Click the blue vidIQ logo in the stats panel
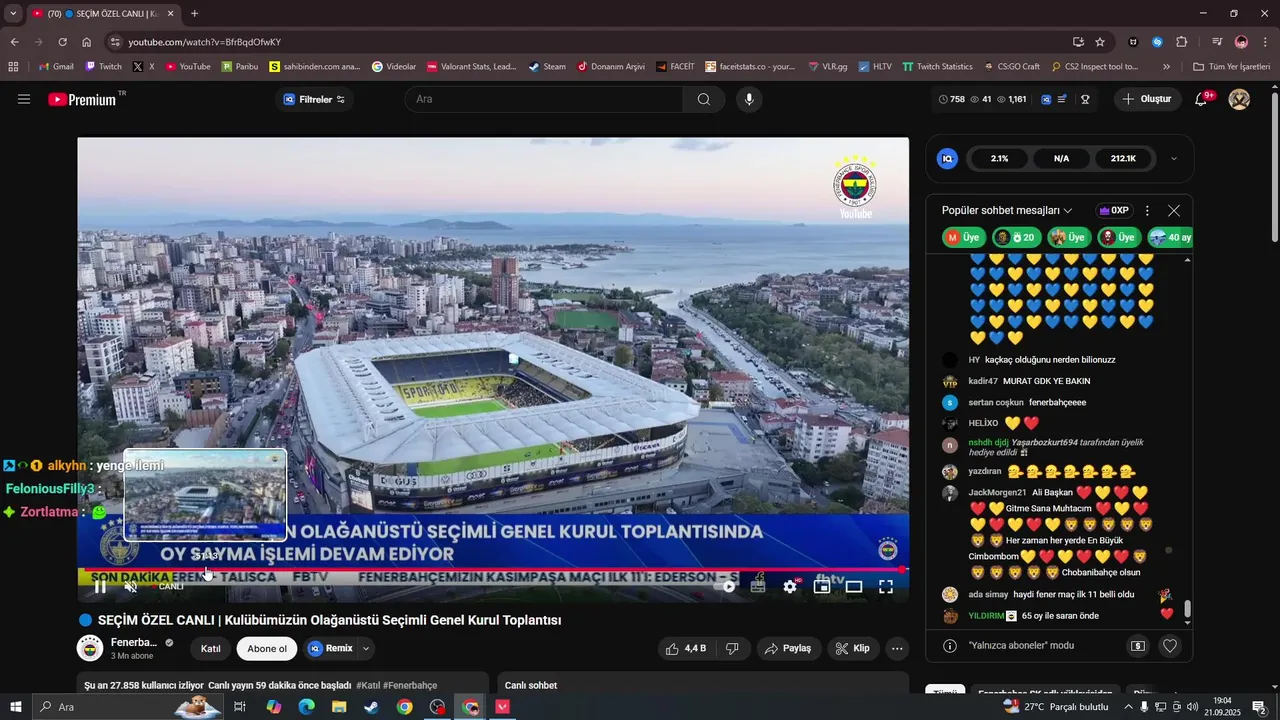The image size is (1280, 720). (947, 158)
